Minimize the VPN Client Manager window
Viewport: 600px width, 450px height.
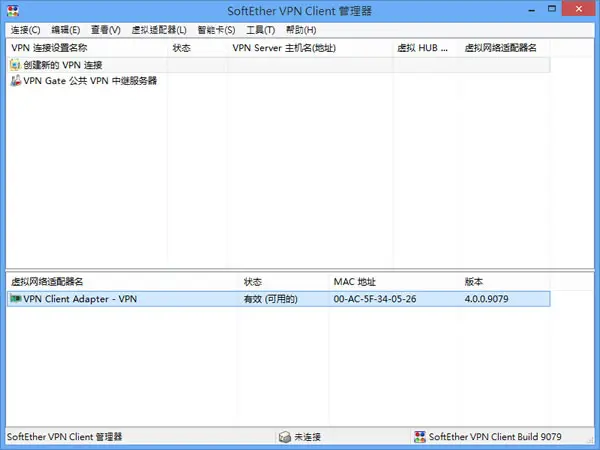pos(532,10)
